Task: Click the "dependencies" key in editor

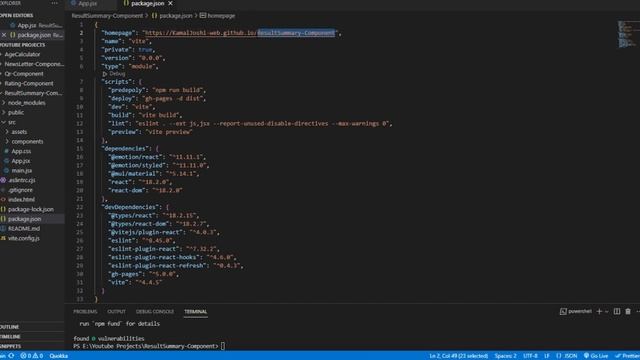Action: pos(126,149)
